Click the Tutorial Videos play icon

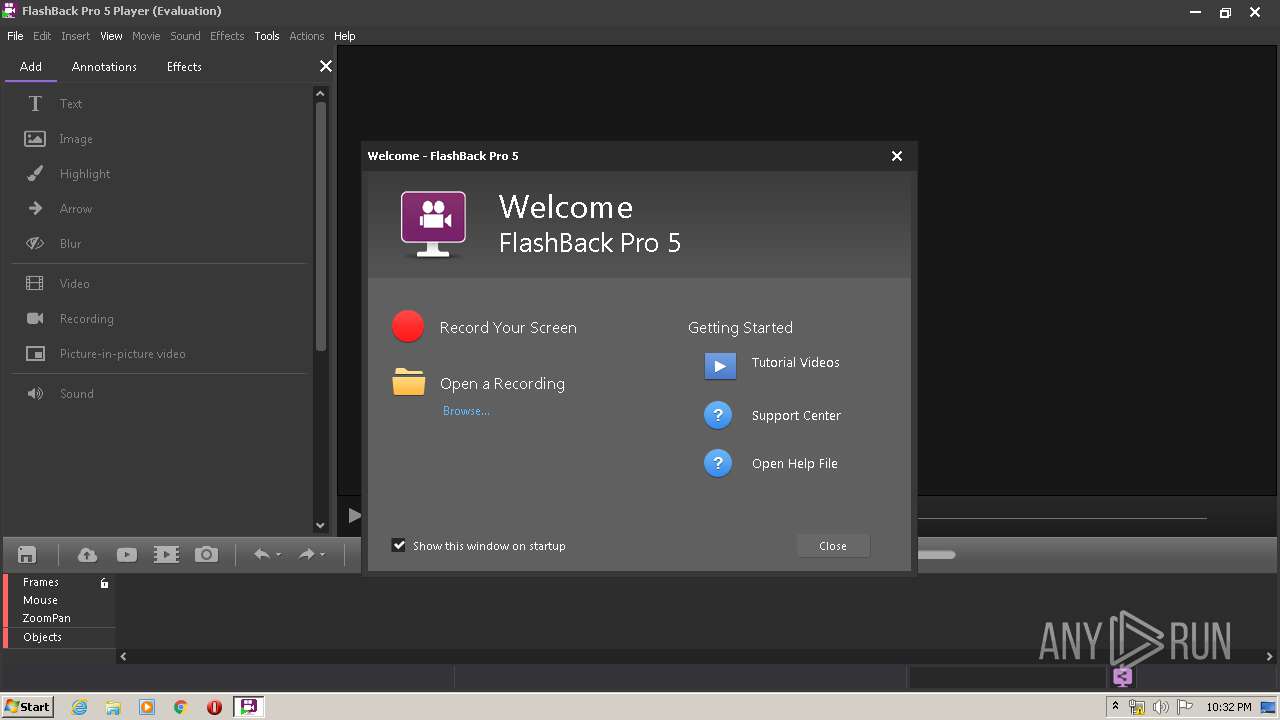tap(720, 366)
